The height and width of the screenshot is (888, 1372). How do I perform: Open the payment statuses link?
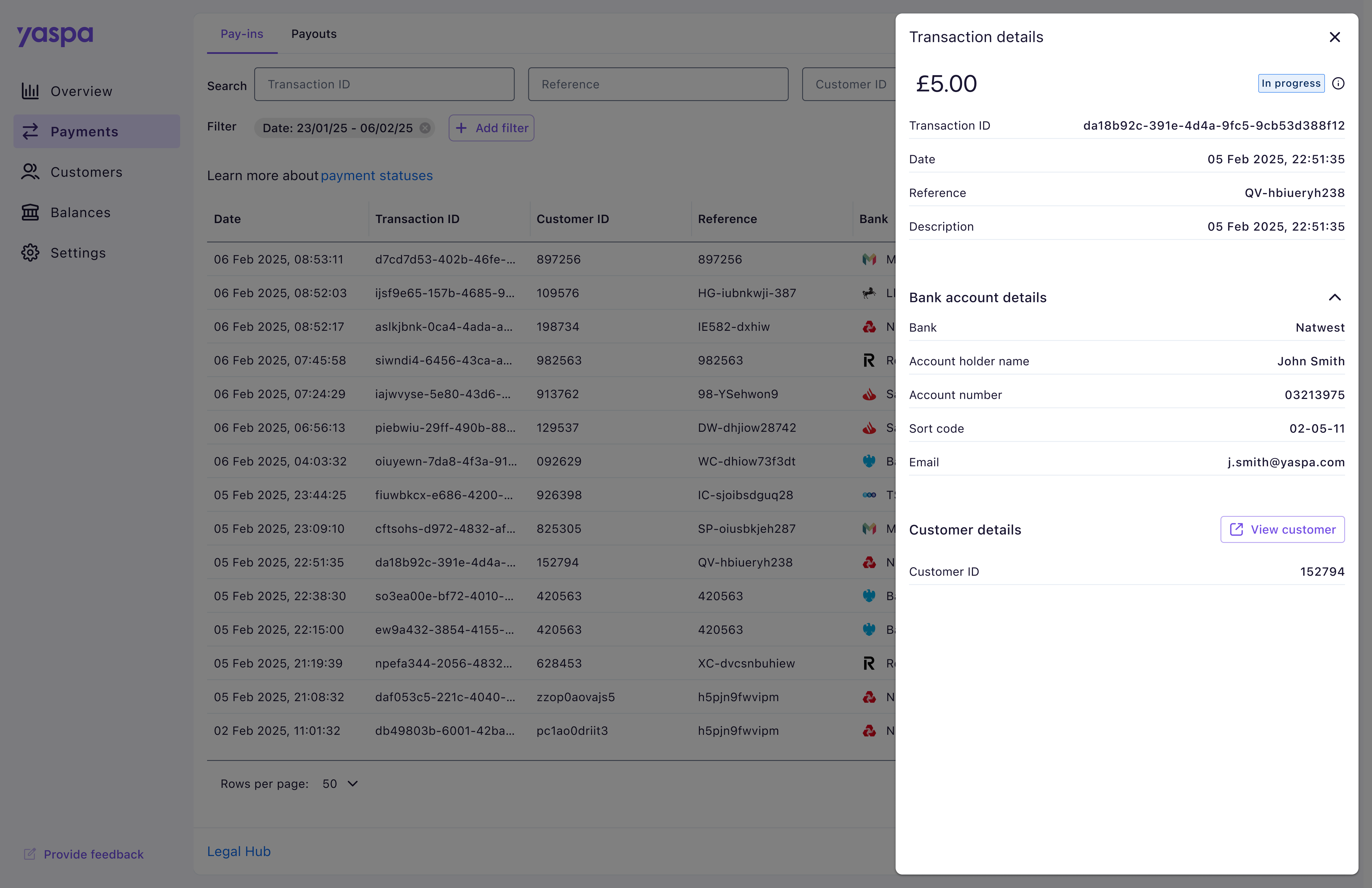377,176
